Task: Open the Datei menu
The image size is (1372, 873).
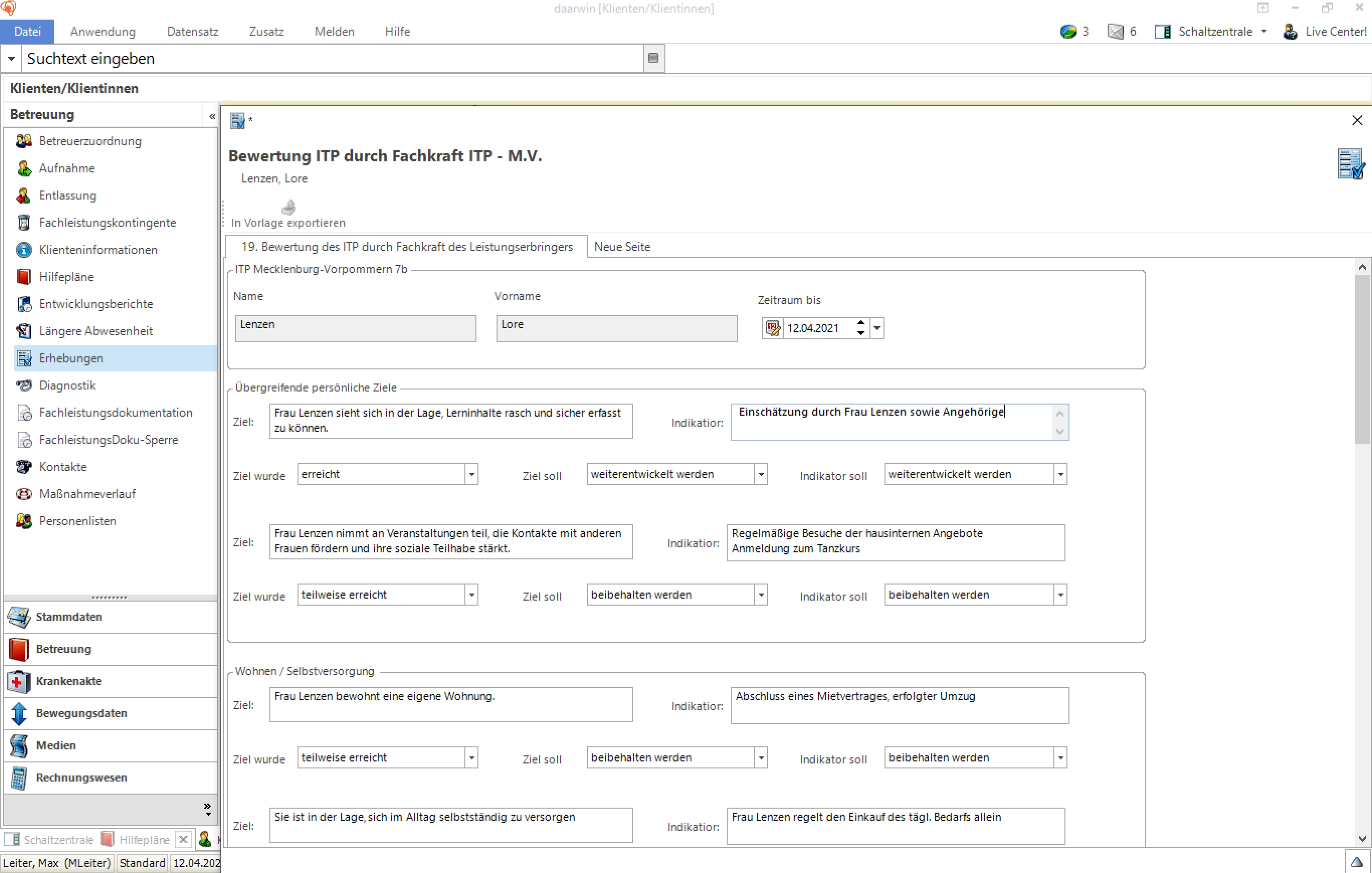Action: click(27, 31)
